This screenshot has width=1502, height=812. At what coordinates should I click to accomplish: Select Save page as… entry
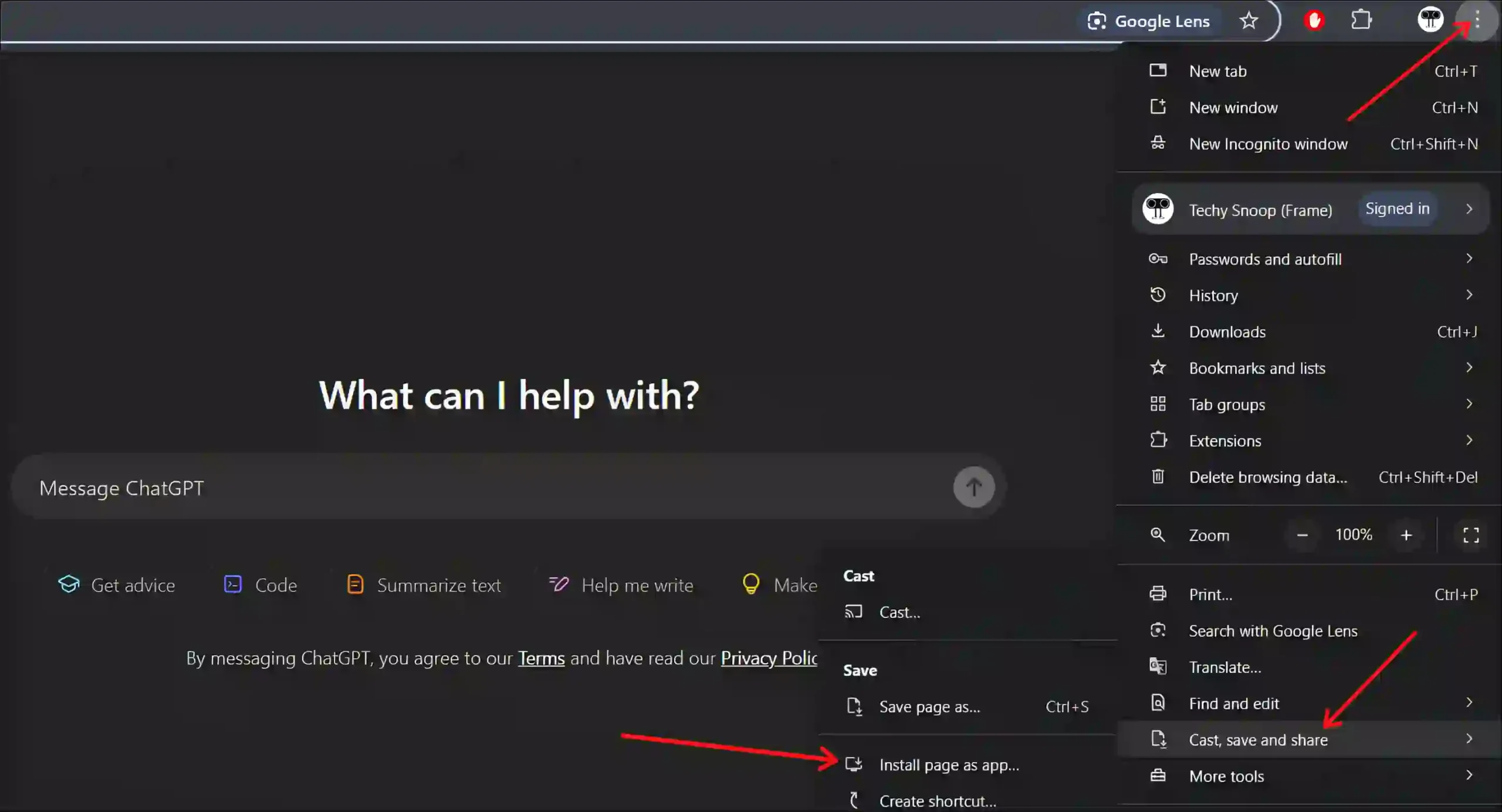(x=968, y=707)
